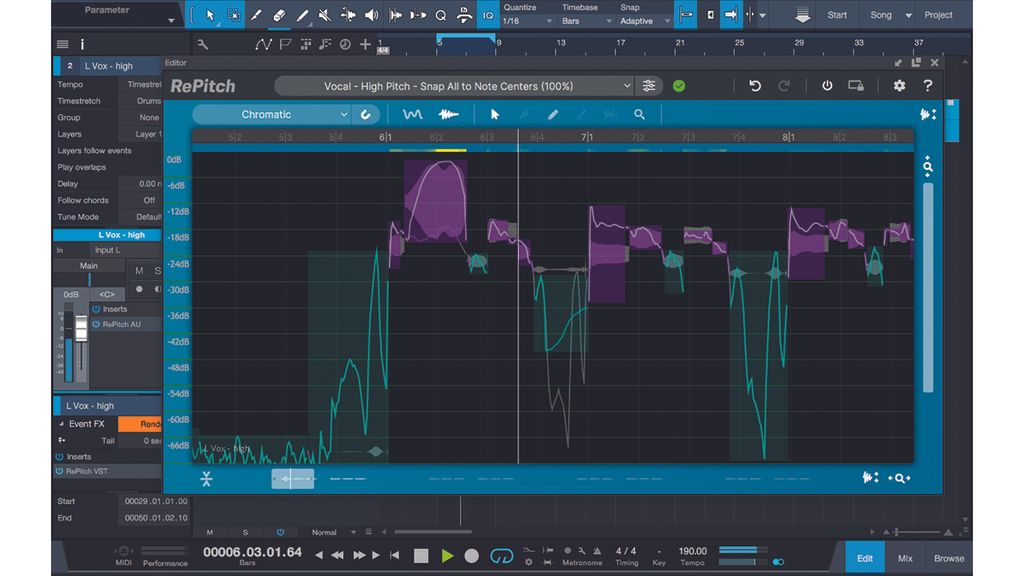
Task: Select the arrow tool in the Studio One toolbar
Action: [211, 15]
